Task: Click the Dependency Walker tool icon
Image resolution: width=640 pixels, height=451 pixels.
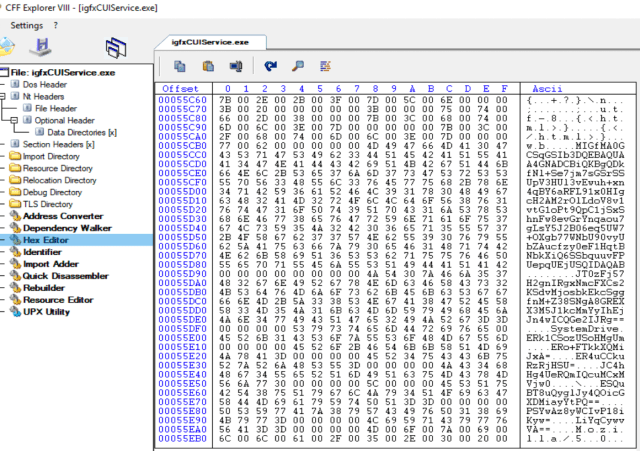Action: pos(15,228)
